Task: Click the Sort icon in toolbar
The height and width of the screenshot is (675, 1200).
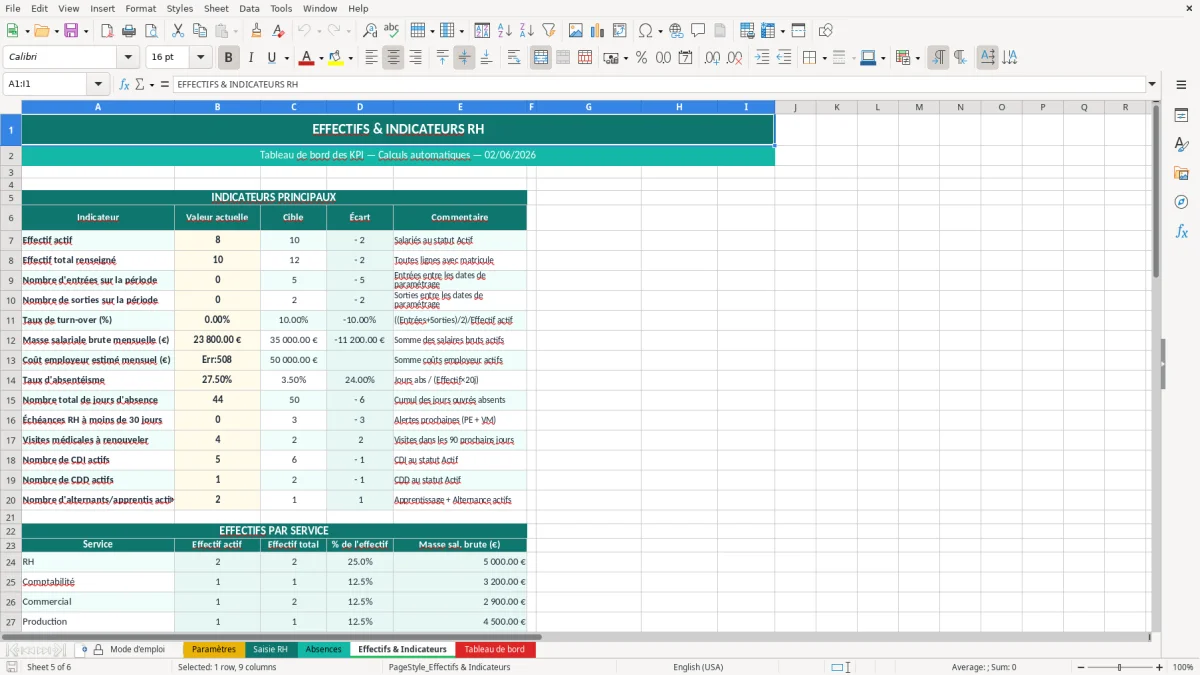Action: [482, 31]
